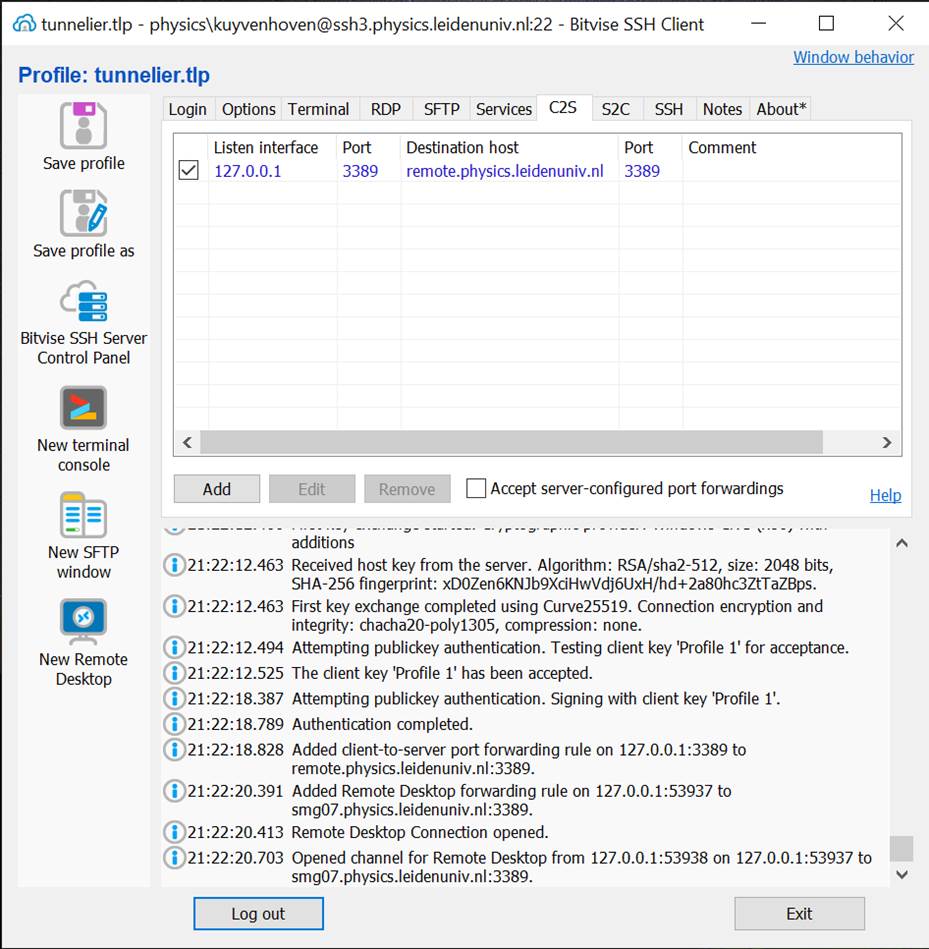Click the Bitvise cloud icon in title bar
The image size is (929, 949).
click(x=24, y=24)
